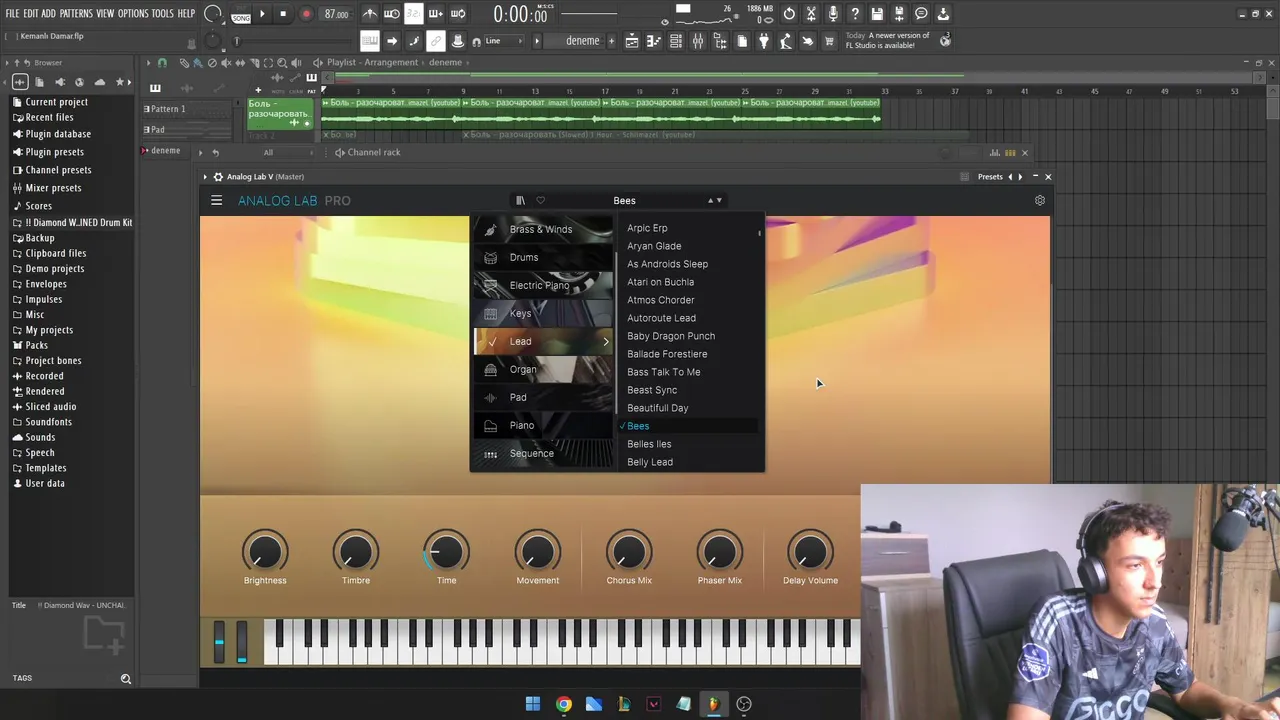Select the Drums category

click(543, 257)
